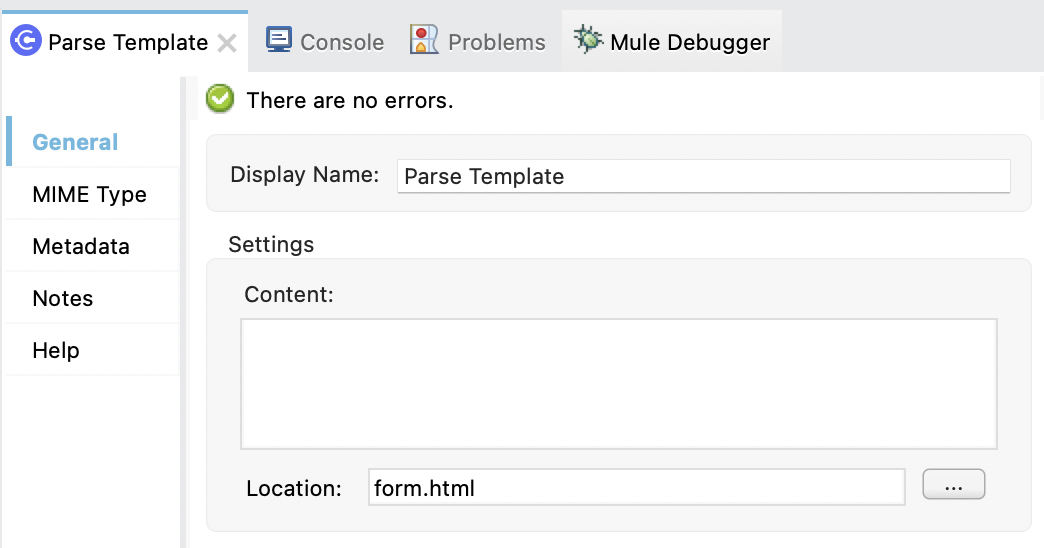Click the vertical divider beside the sidebar

click(183, 310)
